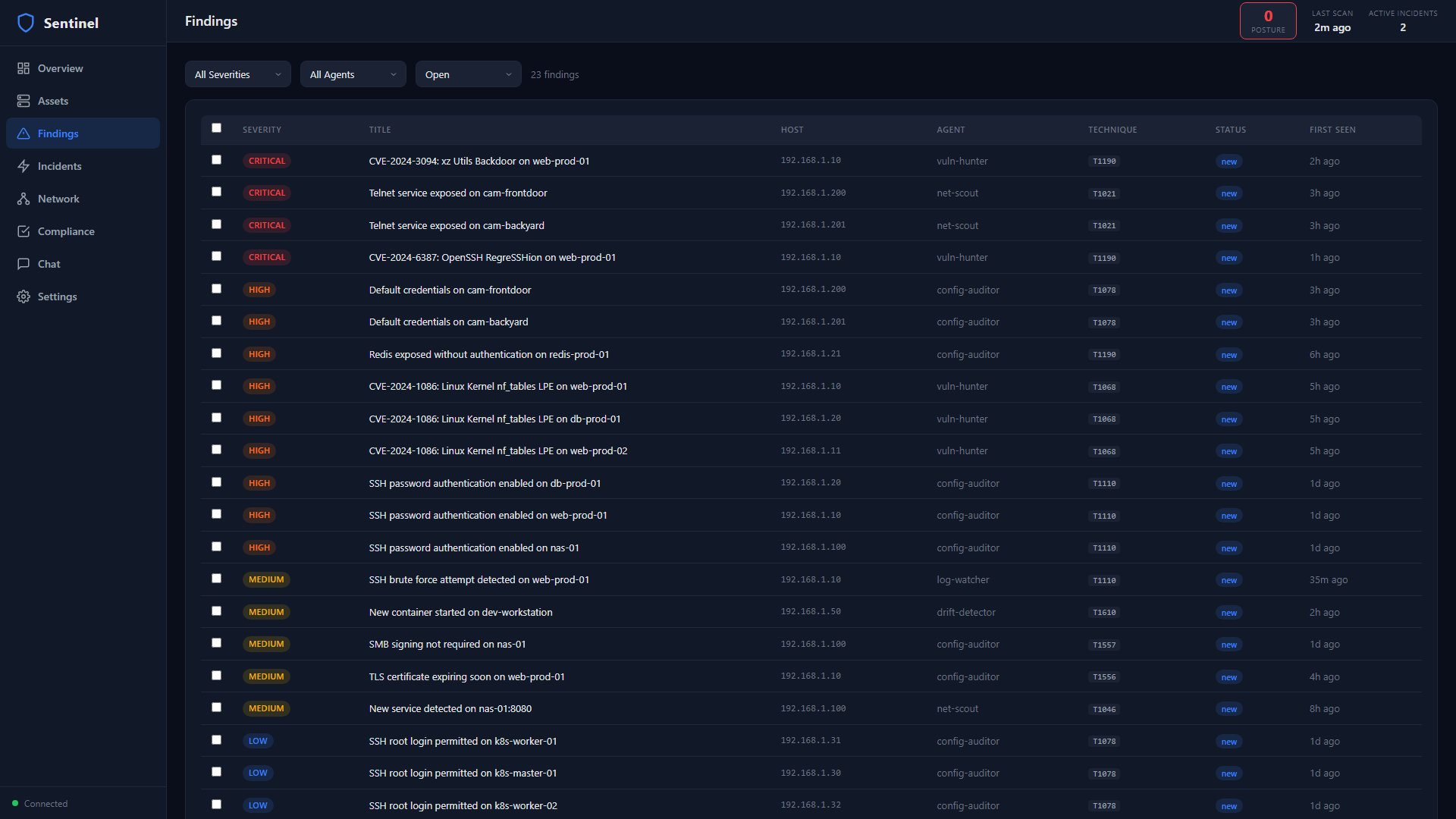Open Overview via its grid icon
The width and height of the screenshot is (1456, 819).
24,68
